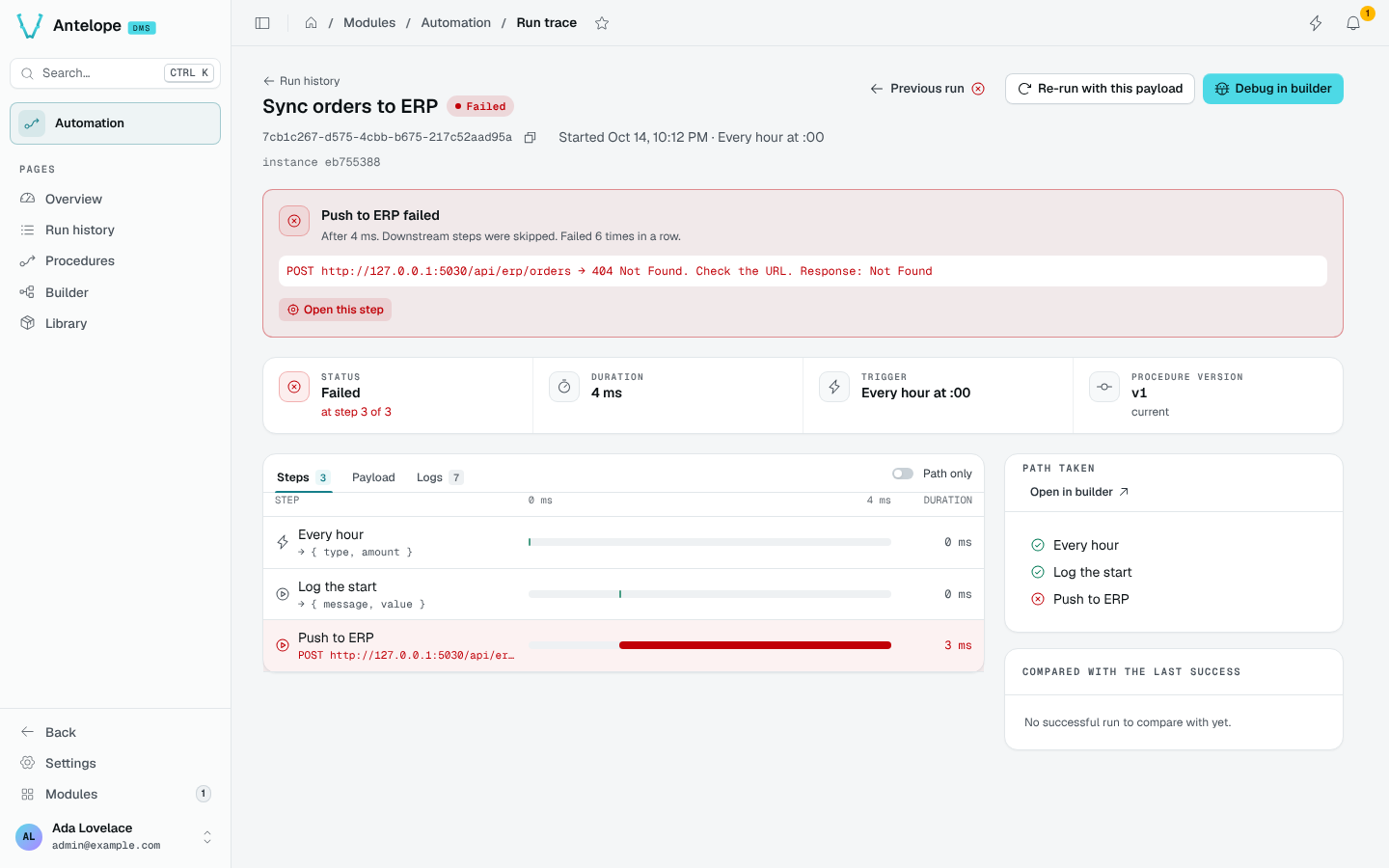Click the 'at step 3 of 3' text
The height and width of the screenshot is (868, 1389).
pos(356,412)
